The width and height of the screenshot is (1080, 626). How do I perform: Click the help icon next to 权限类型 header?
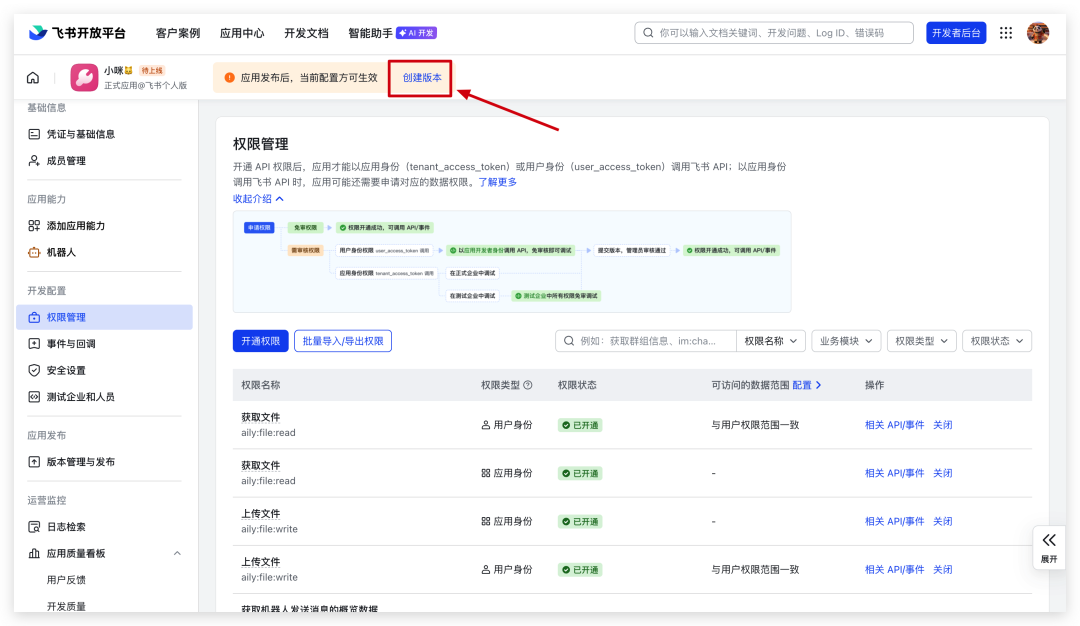(528, 385)
